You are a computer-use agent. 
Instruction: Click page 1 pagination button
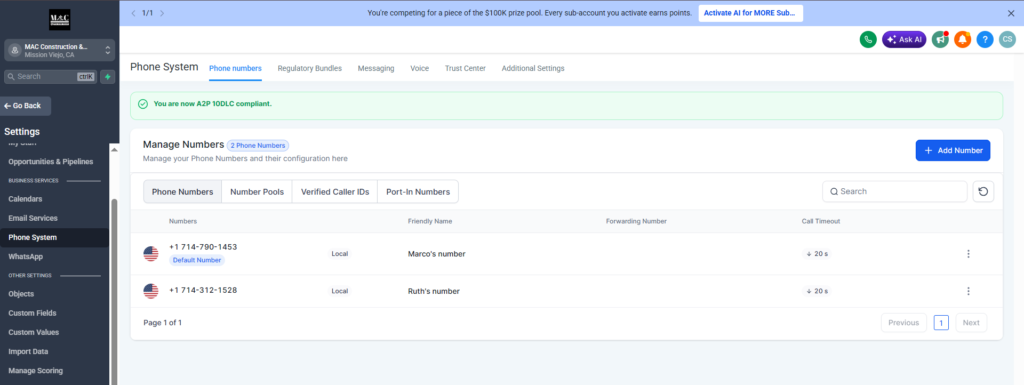[x=941, y=322]
